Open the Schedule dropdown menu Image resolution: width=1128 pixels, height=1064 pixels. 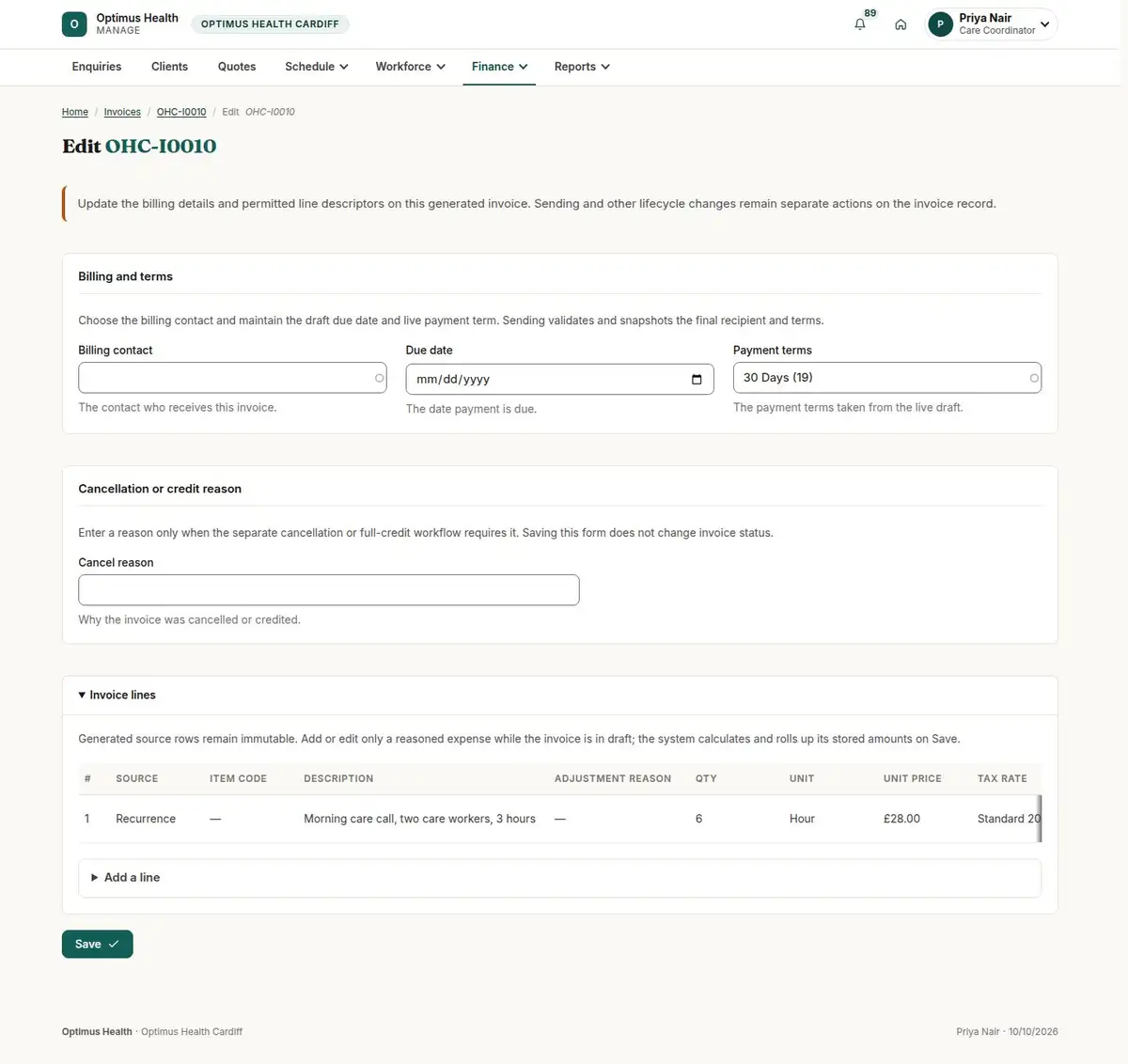pyautogui.click(x=317, y=67)
